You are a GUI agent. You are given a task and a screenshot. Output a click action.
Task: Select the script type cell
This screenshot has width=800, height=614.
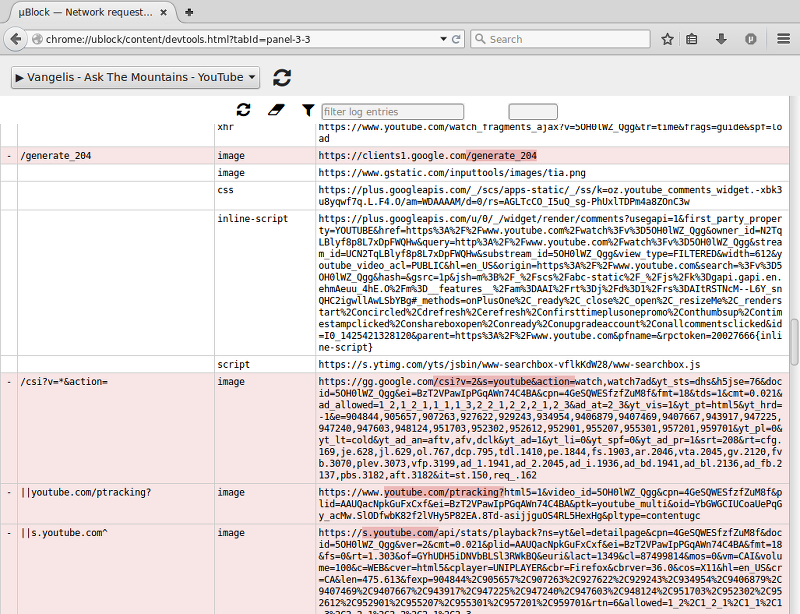pos(265,364)
